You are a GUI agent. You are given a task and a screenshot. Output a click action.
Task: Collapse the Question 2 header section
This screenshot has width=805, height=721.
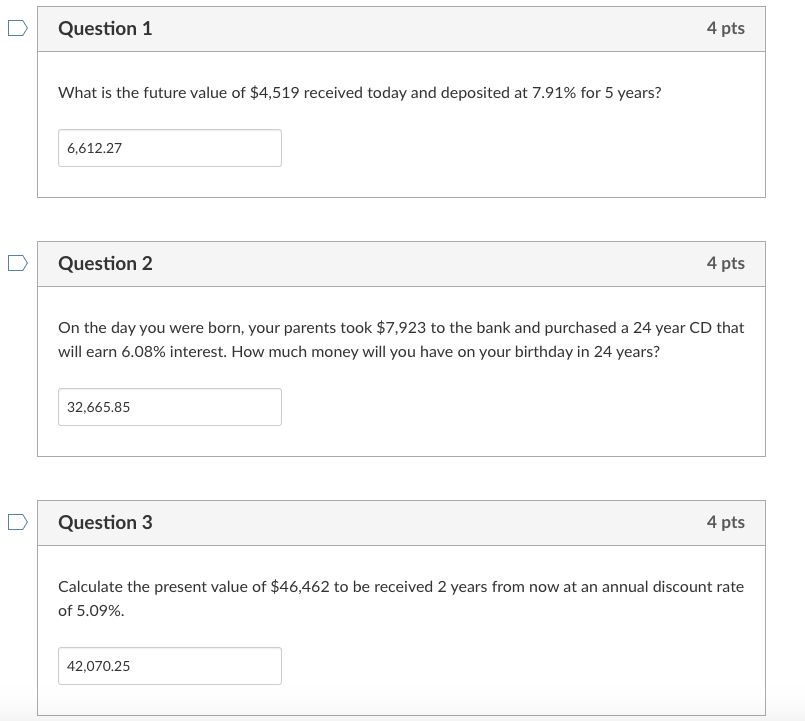pyautogui.click(x=400, y=264)
